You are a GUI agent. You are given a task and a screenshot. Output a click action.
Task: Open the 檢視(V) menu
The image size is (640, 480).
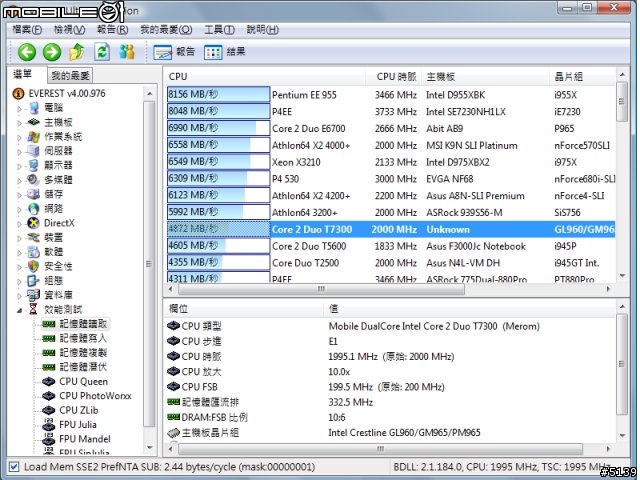(x=69, y=30)
